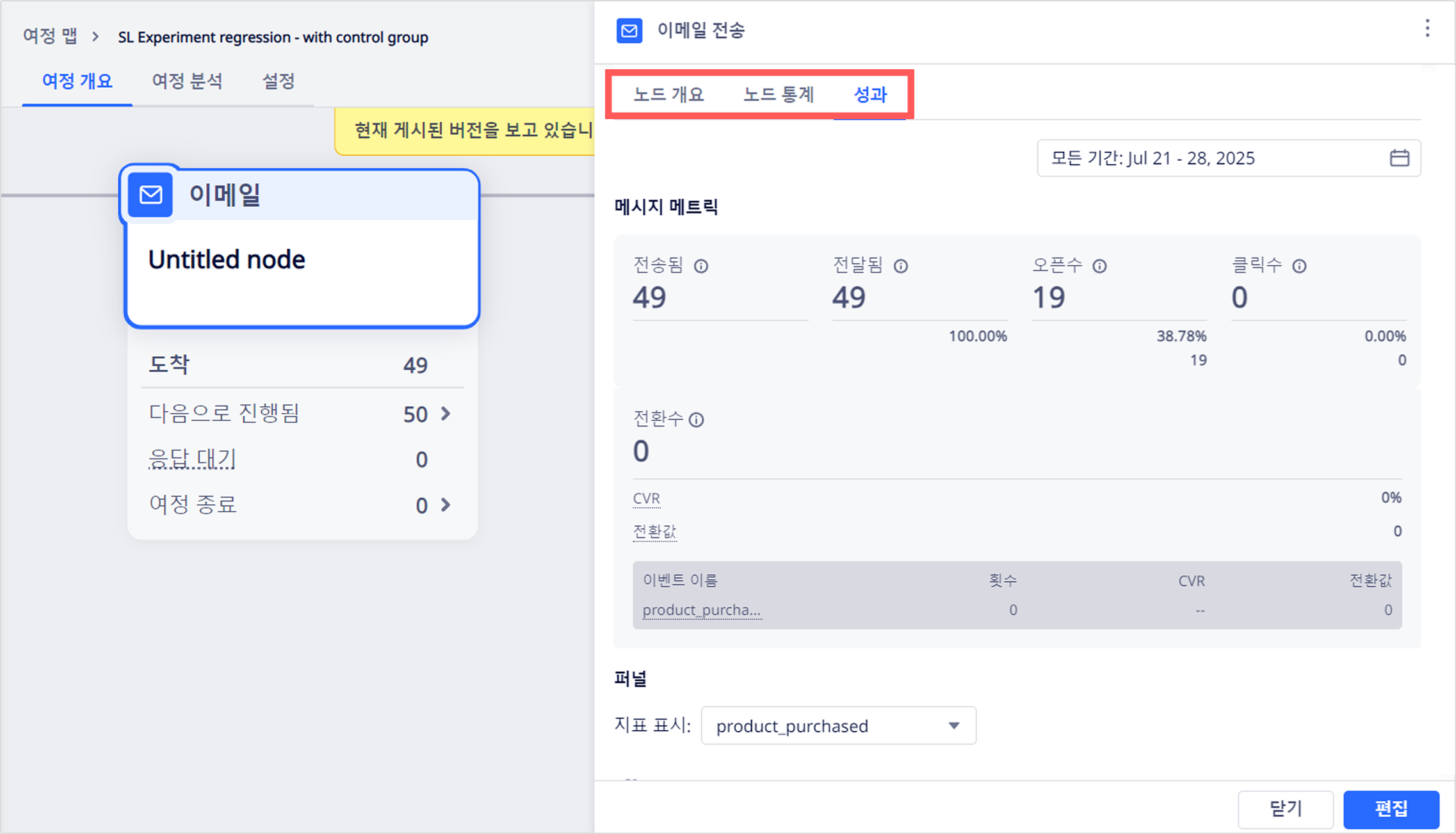Show info for 전송됨 metric
The height and width of the screenshot is (834, 1456).
701,266
